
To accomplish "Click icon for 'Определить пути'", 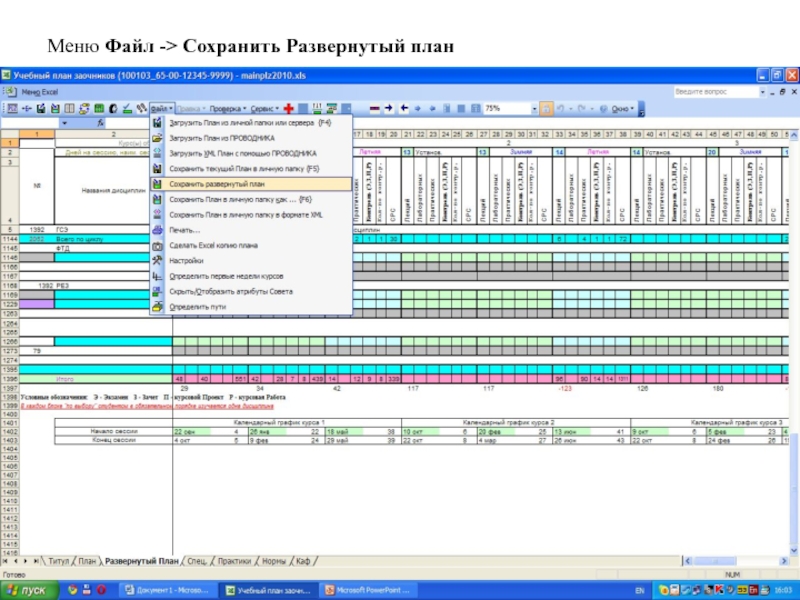I will coord(158,307).
